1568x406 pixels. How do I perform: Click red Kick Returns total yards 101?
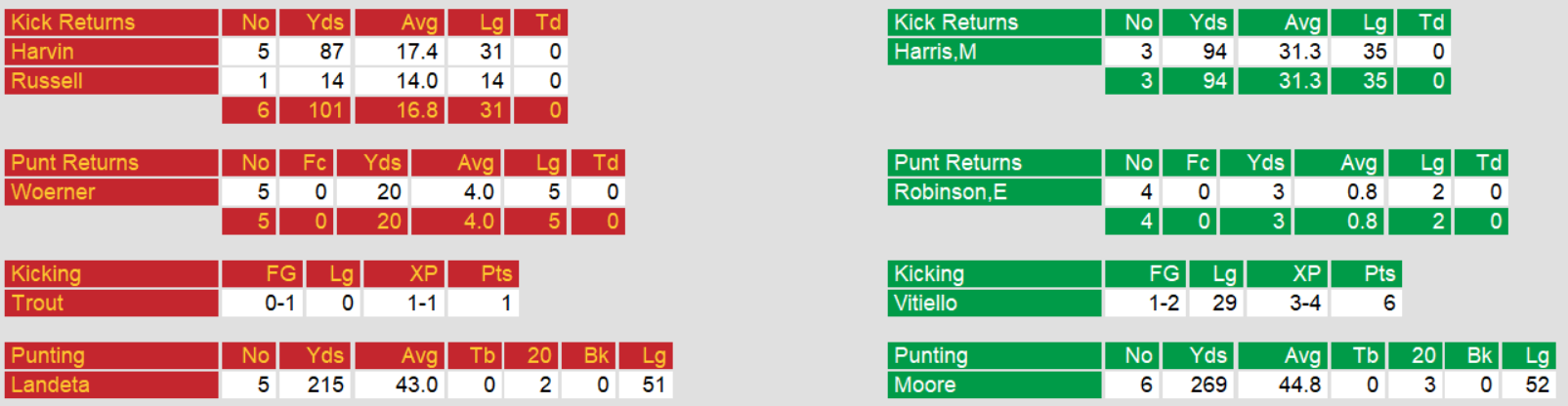pyautogui.click(x=315, y=110)
